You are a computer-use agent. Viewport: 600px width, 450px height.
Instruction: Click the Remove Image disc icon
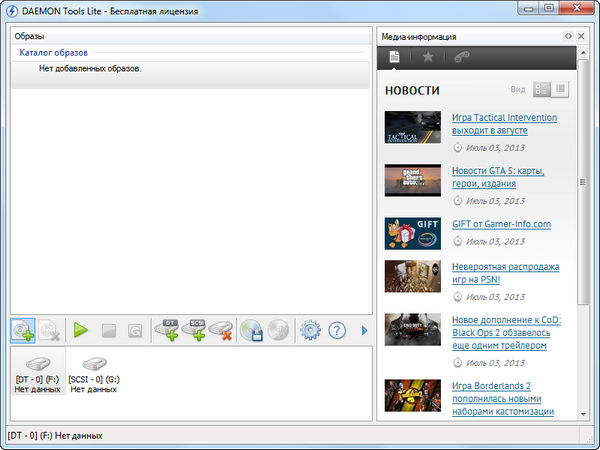[x=50, y=331]
